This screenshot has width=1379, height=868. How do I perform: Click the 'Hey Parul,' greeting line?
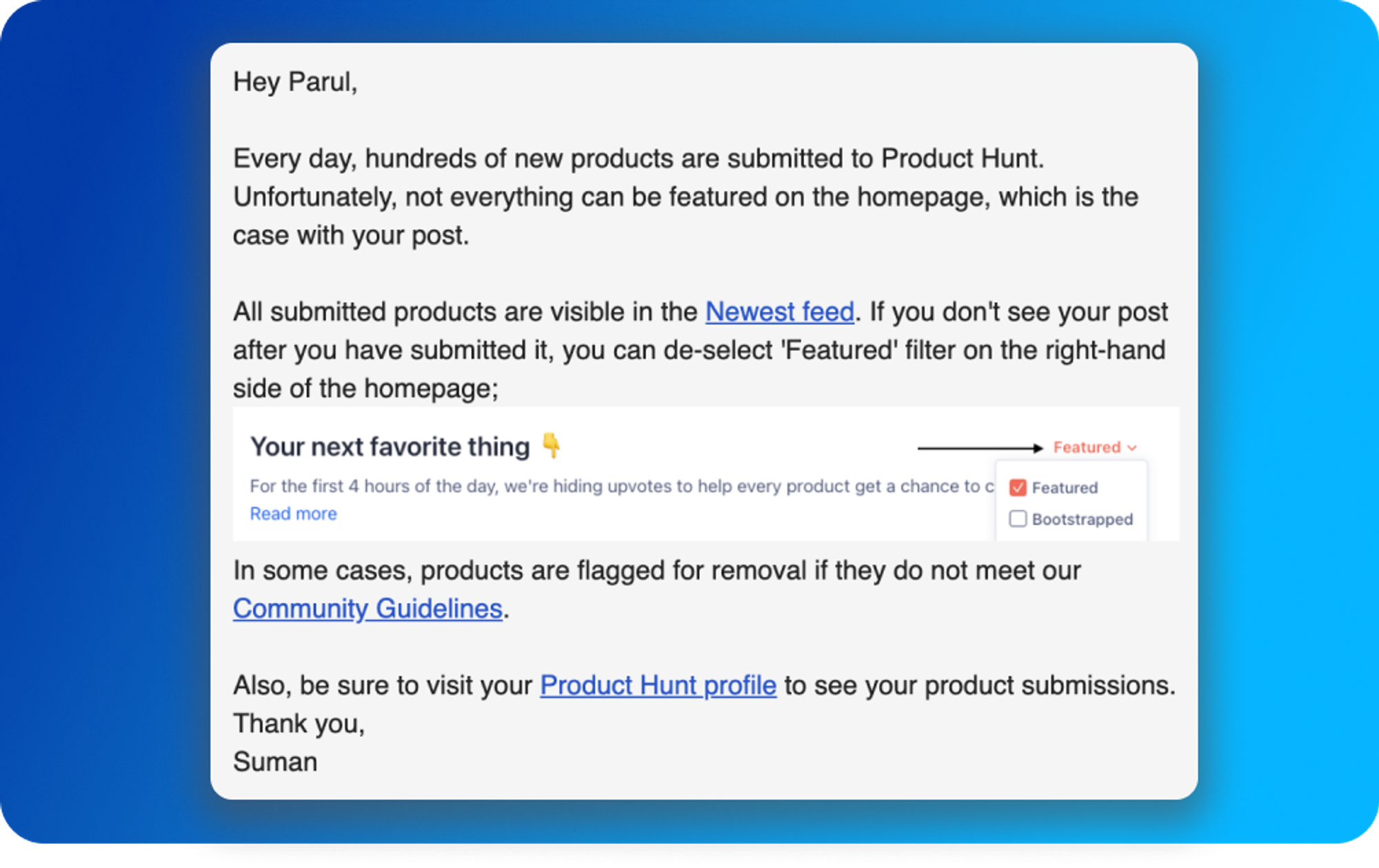295,82
